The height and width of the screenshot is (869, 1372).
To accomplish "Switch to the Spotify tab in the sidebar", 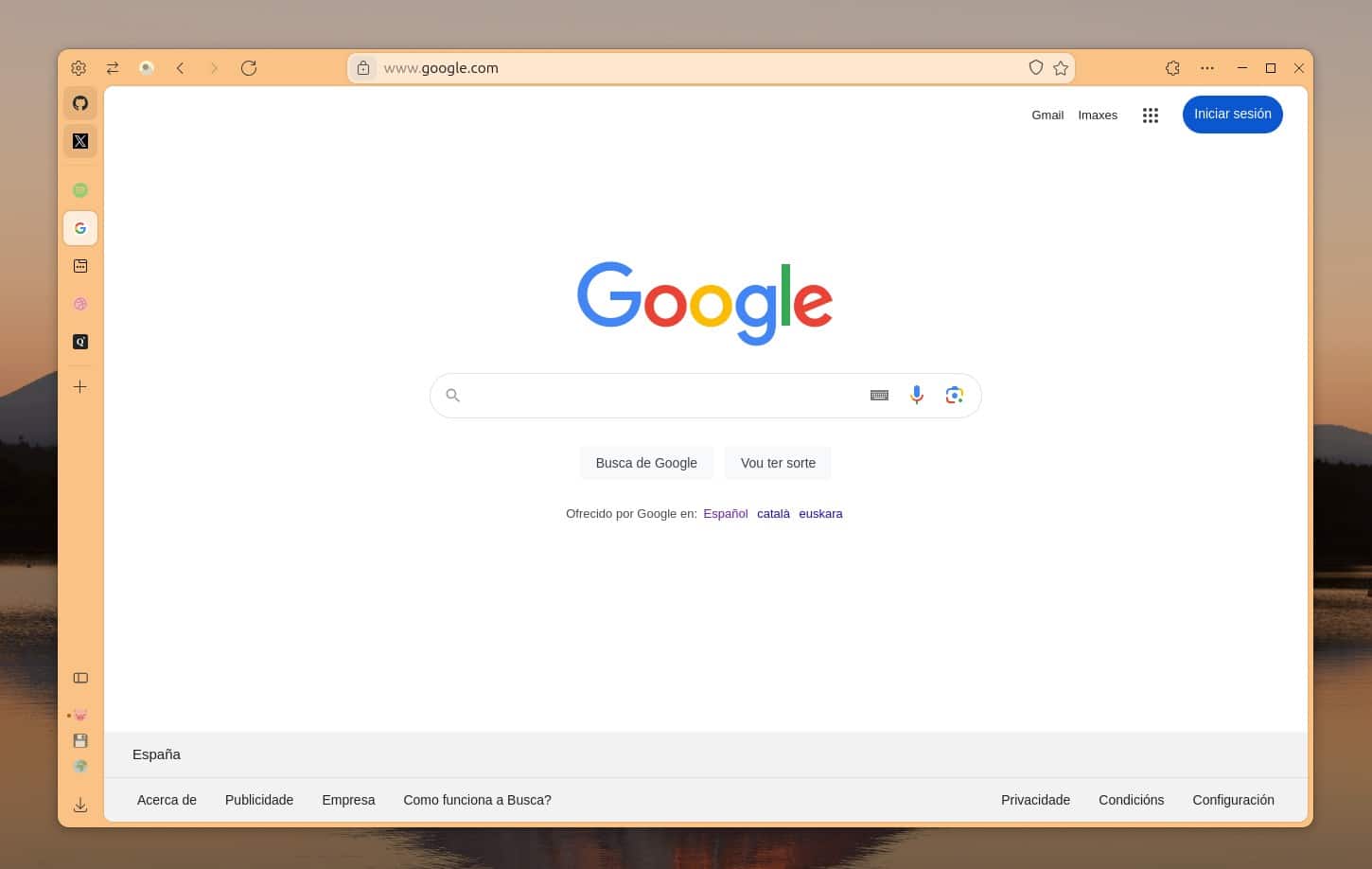I will coord(80,190).
